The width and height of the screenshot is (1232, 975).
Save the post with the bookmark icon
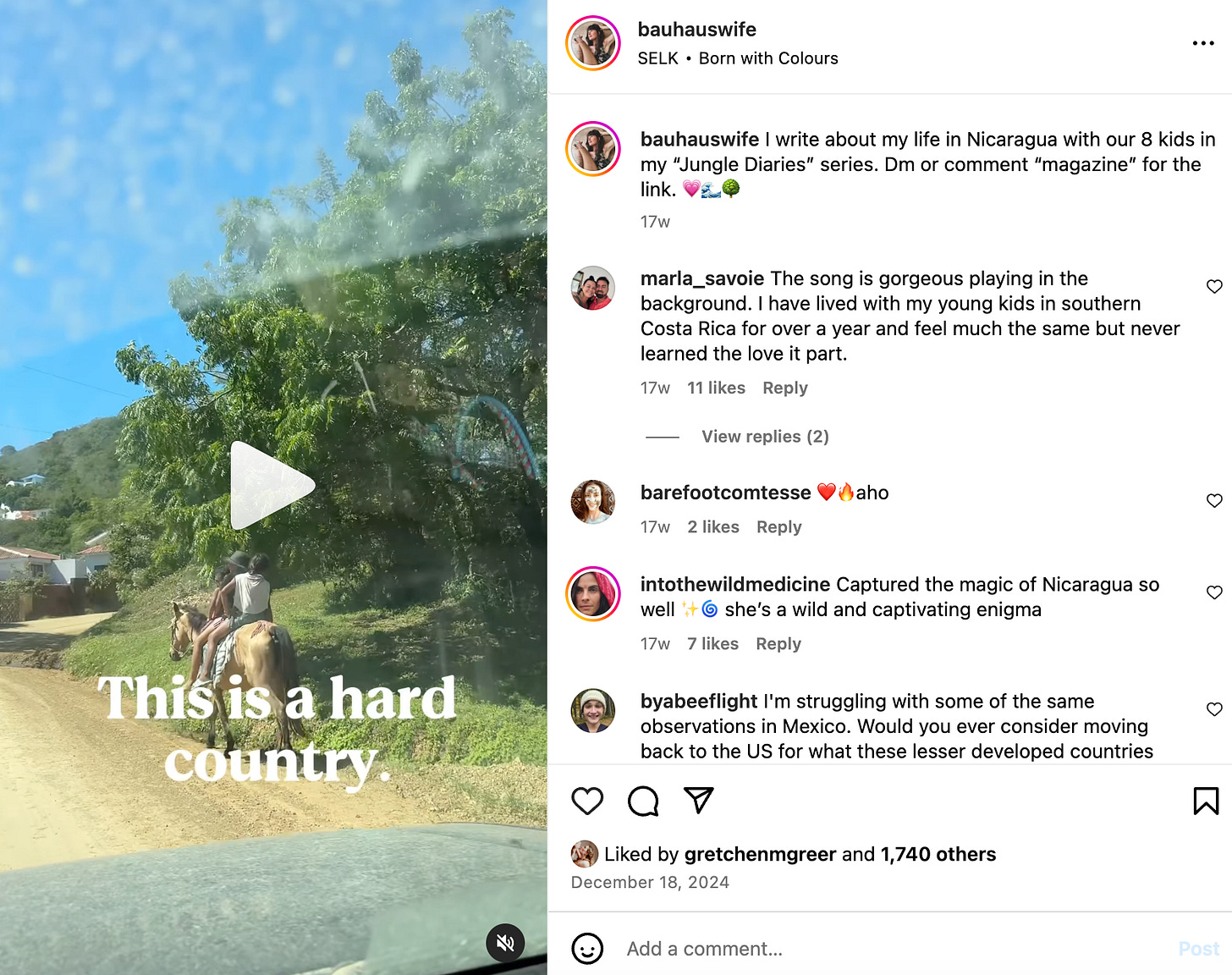pos(1206,801)
